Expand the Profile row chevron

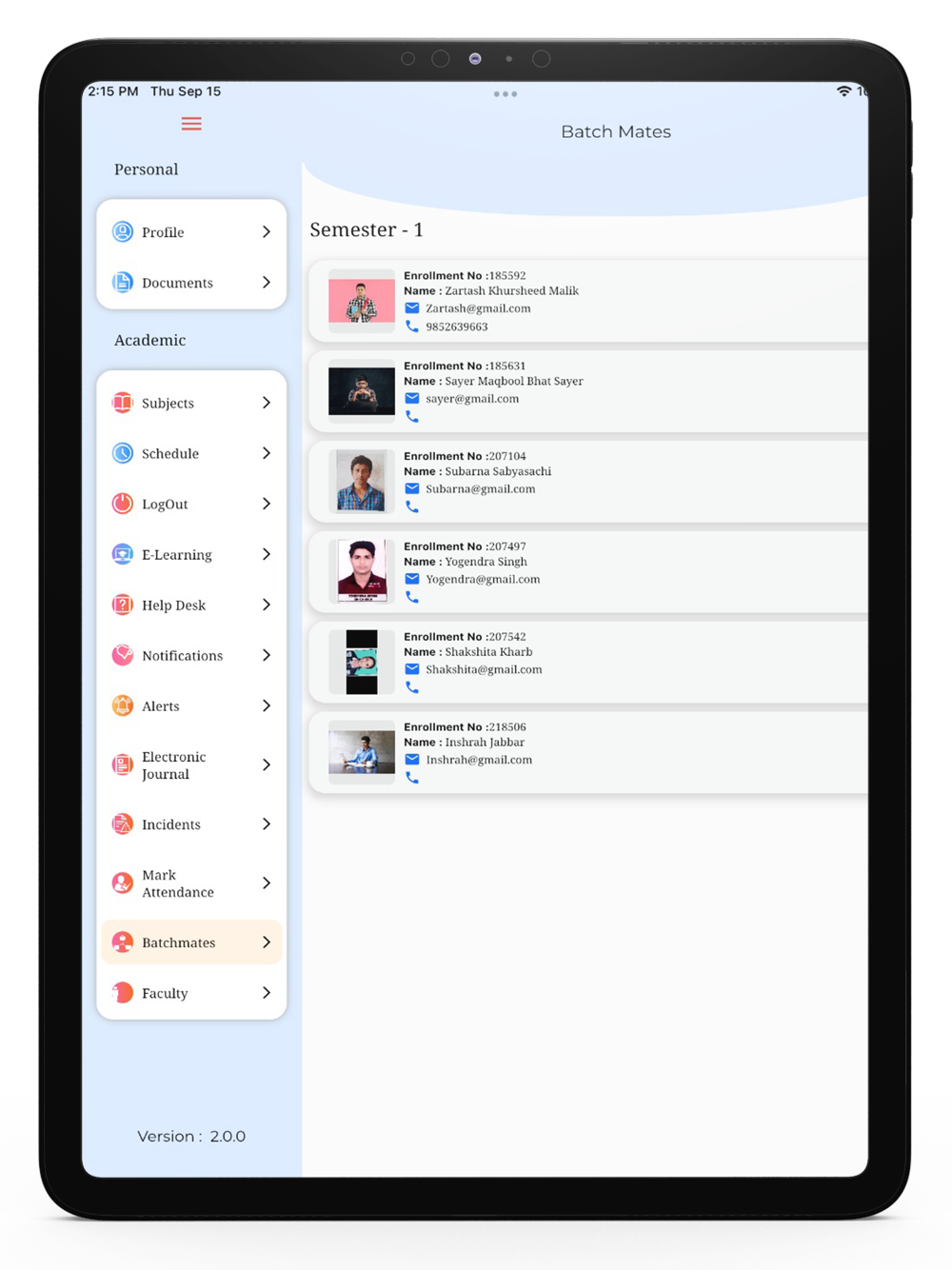(x=267, y=231)
